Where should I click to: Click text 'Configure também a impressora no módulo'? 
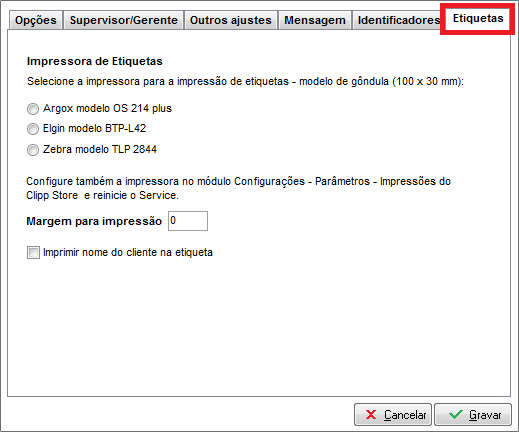point(128,181)
